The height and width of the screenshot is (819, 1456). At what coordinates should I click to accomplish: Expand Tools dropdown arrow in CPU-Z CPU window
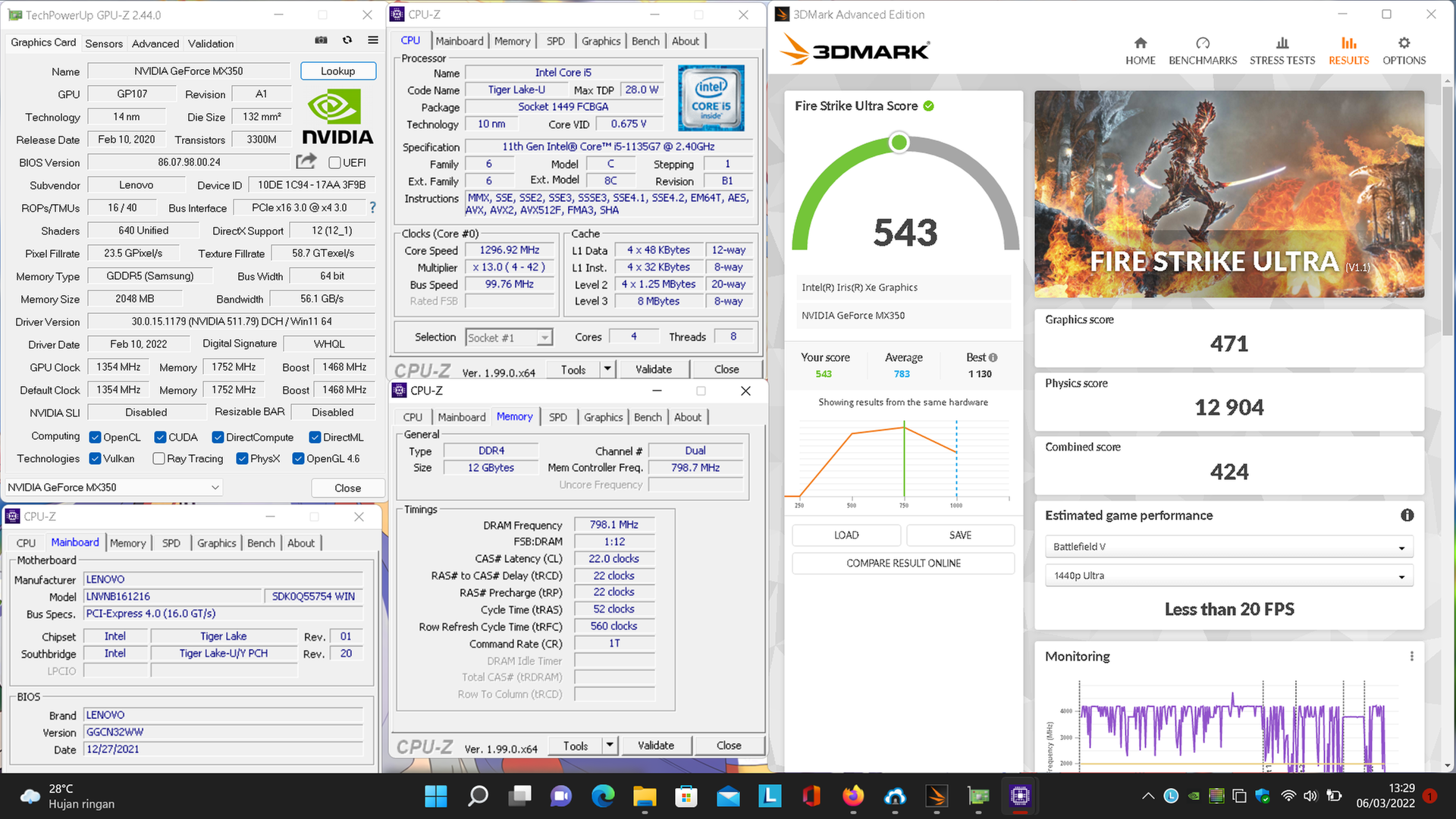(x=607, y=369)
